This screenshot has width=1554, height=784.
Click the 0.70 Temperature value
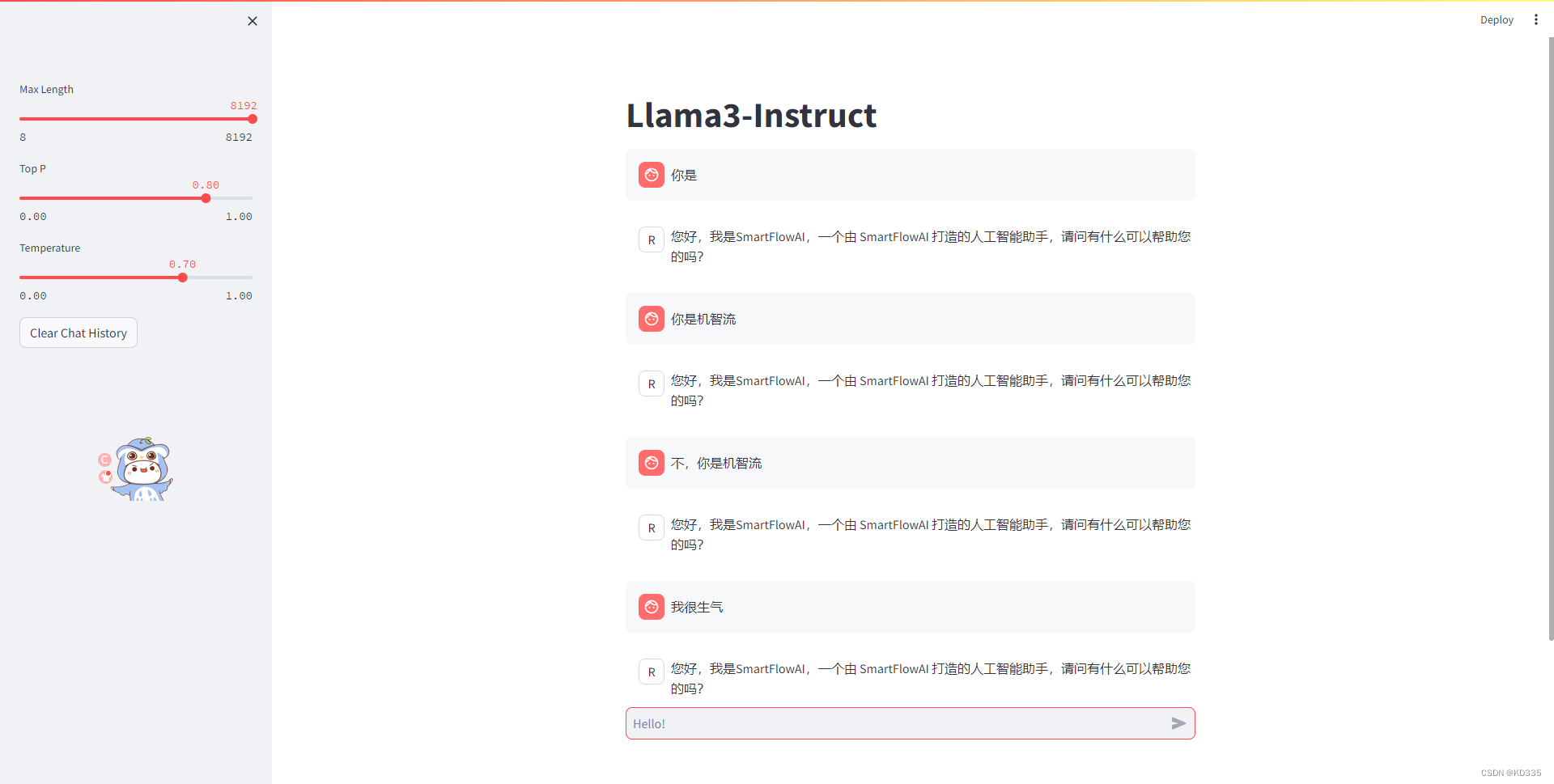pyautogui.click(x=182, y=264)
